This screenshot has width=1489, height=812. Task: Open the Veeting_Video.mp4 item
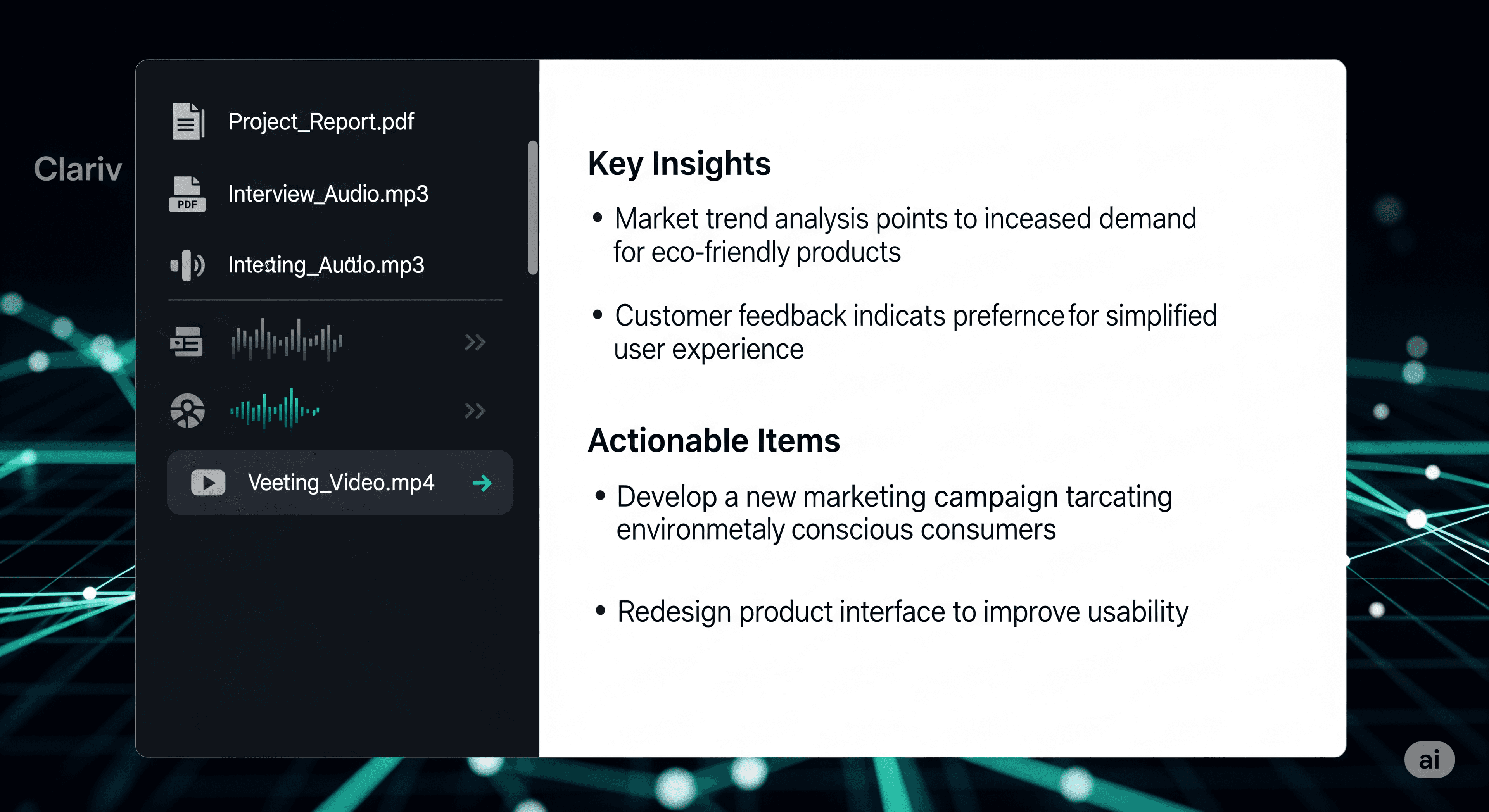point(340,483)
